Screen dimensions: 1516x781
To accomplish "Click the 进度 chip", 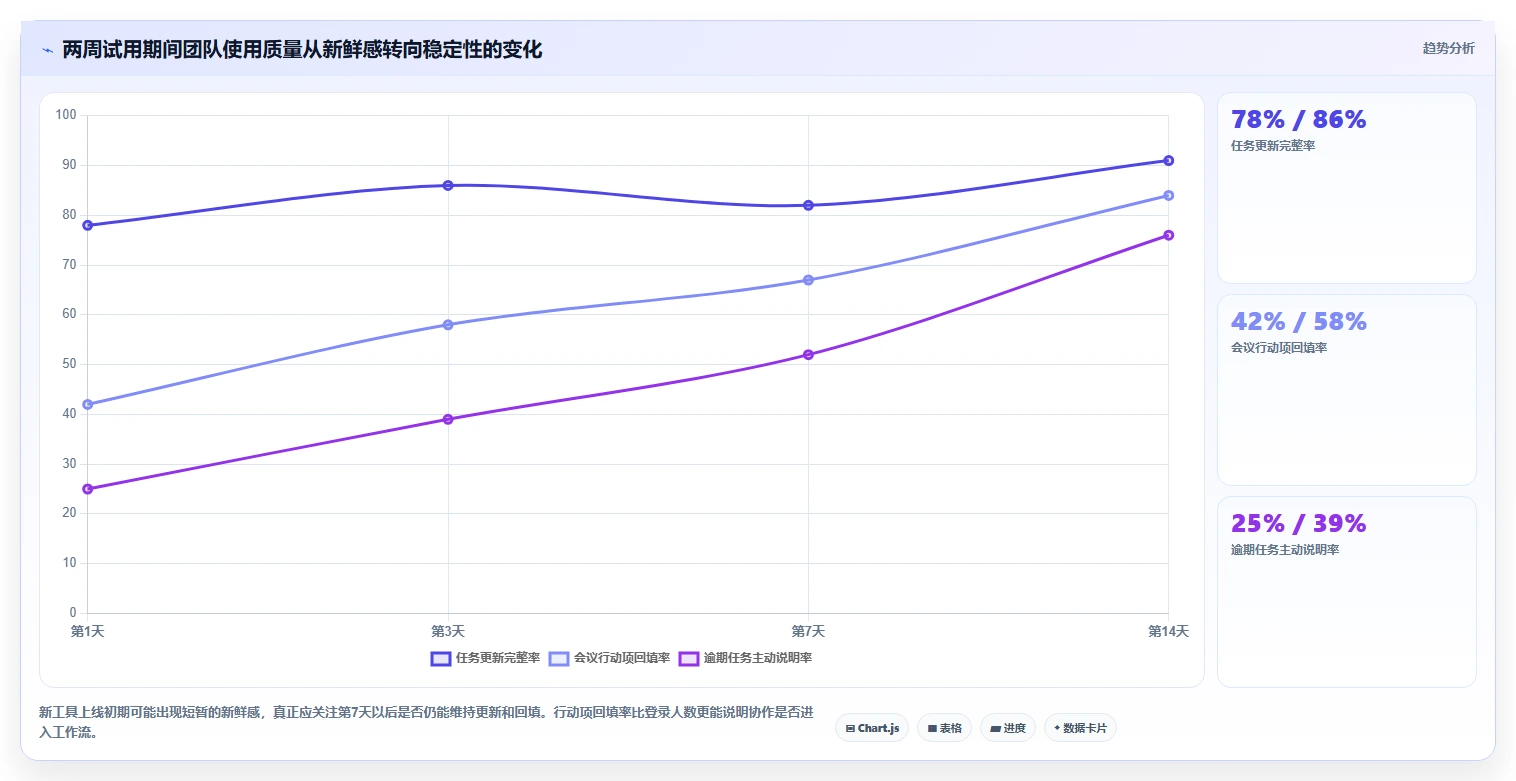I will [1008, 728].
